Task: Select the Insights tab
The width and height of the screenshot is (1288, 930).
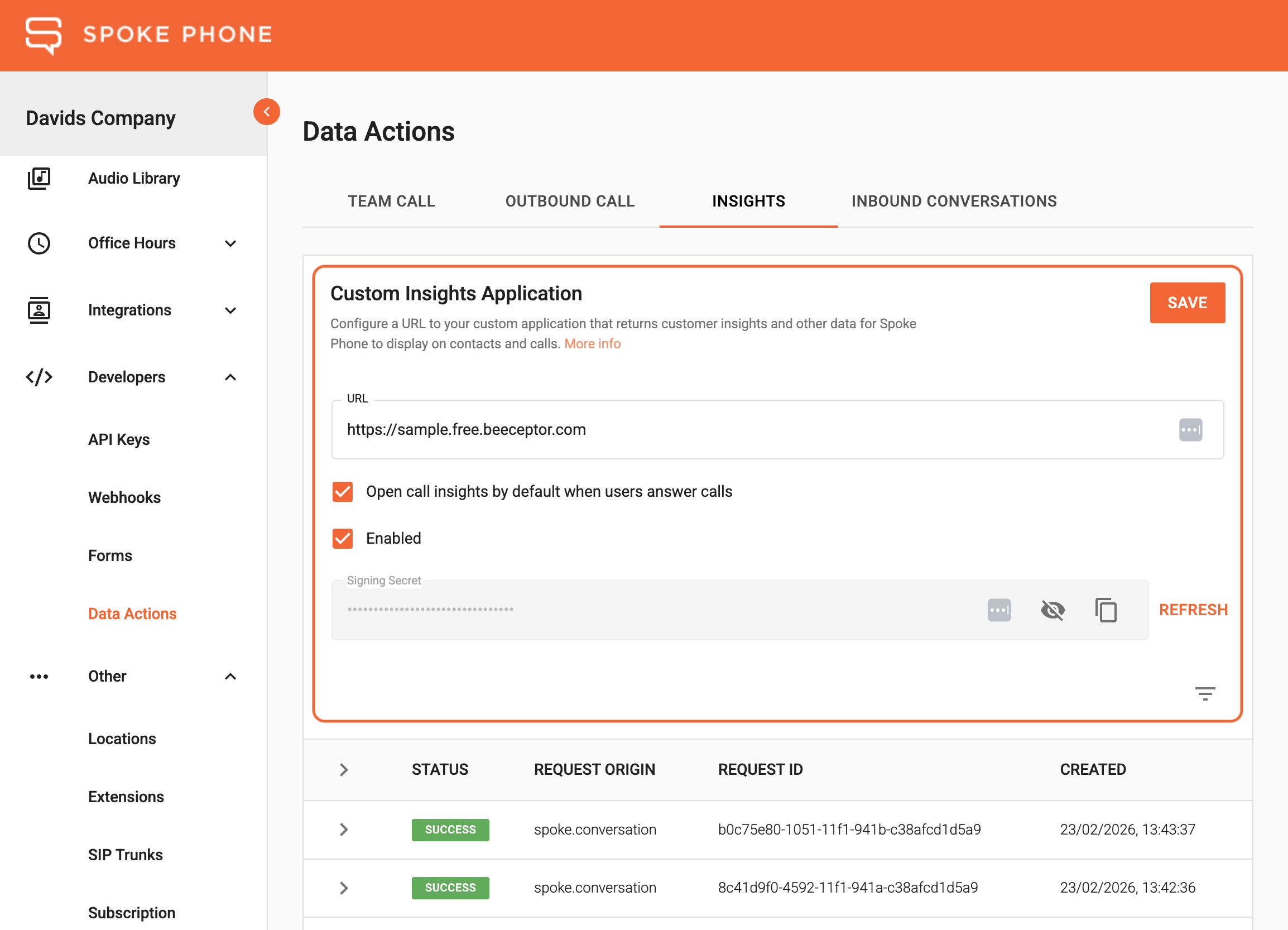Action: pyautogui.click(x=748, y=201)
